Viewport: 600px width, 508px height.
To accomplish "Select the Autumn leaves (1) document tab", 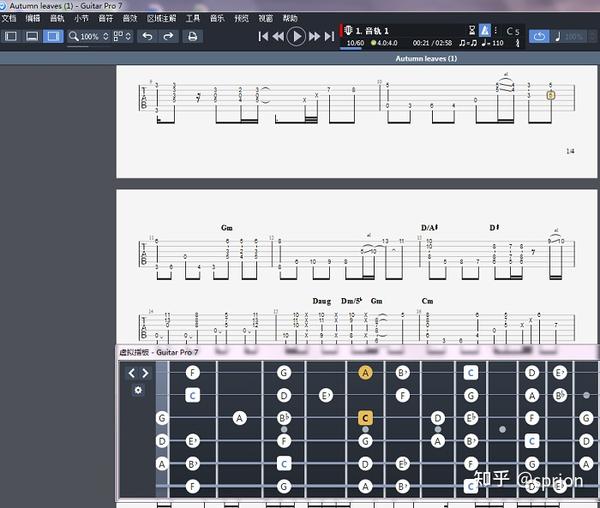I will click(x=426, y=59).
